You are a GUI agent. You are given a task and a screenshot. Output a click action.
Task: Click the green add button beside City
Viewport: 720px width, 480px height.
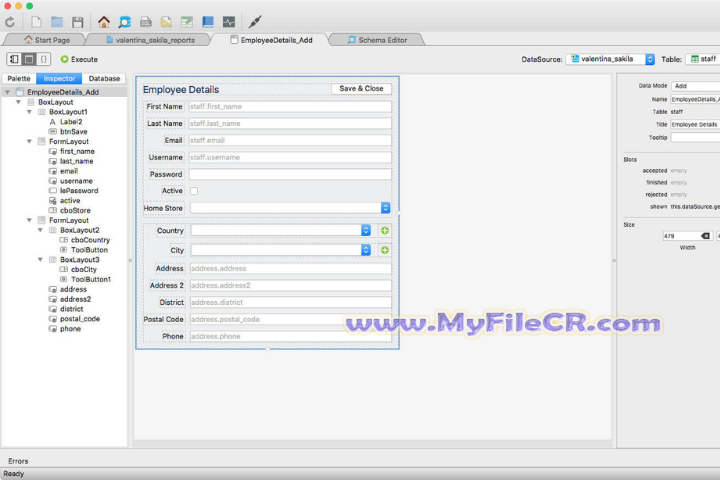point(385,250)
